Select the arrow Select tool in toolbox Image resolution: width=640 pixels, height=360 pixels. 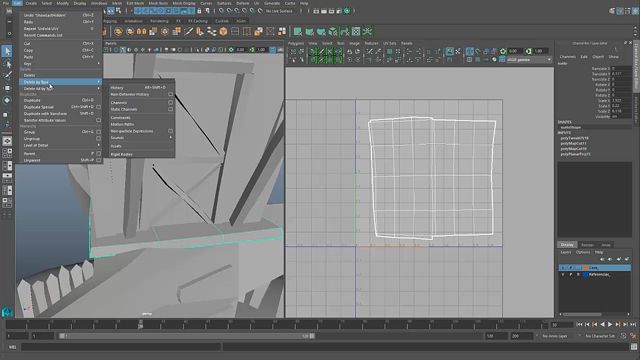click(x=7, y=51)
